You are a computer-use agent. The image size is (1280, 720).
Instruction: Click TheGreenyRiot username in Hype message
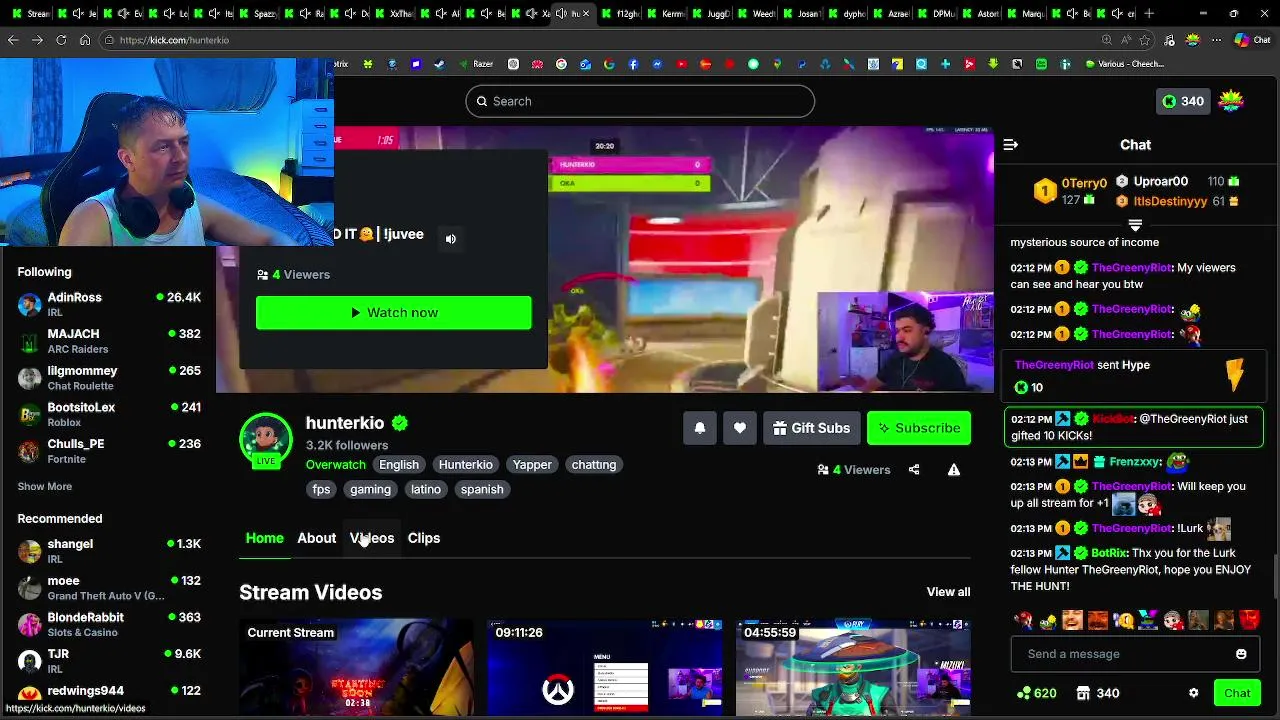[x=1054, y=365]
